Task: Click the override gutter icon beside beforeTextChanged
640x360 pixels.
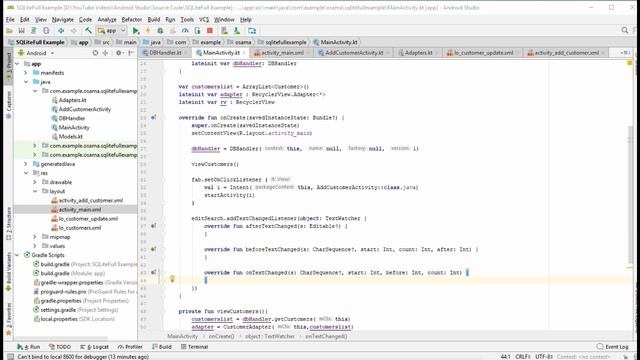Action: point(153,249)
